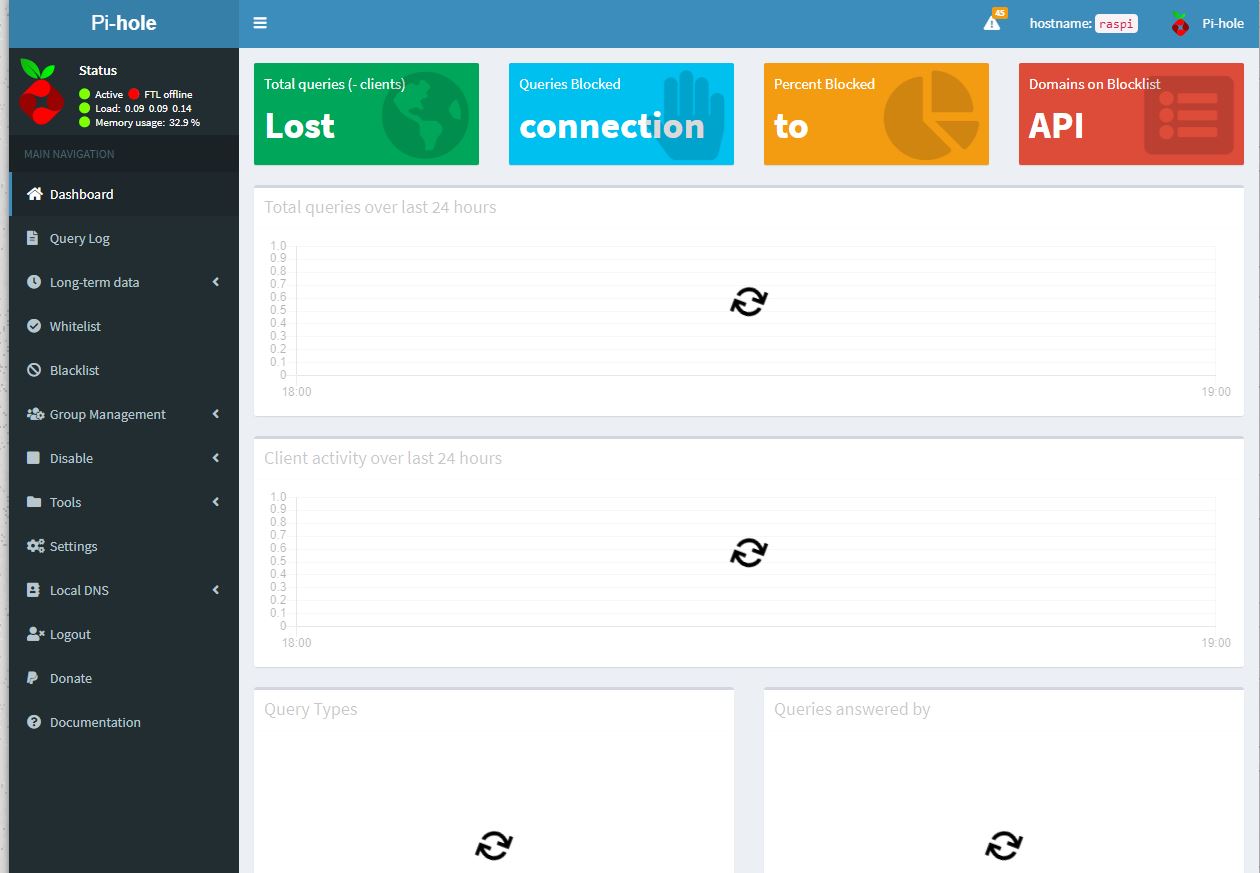Click the Local DNS address-book icon
Screen dimensions: 1260x873
click(34, 590)
